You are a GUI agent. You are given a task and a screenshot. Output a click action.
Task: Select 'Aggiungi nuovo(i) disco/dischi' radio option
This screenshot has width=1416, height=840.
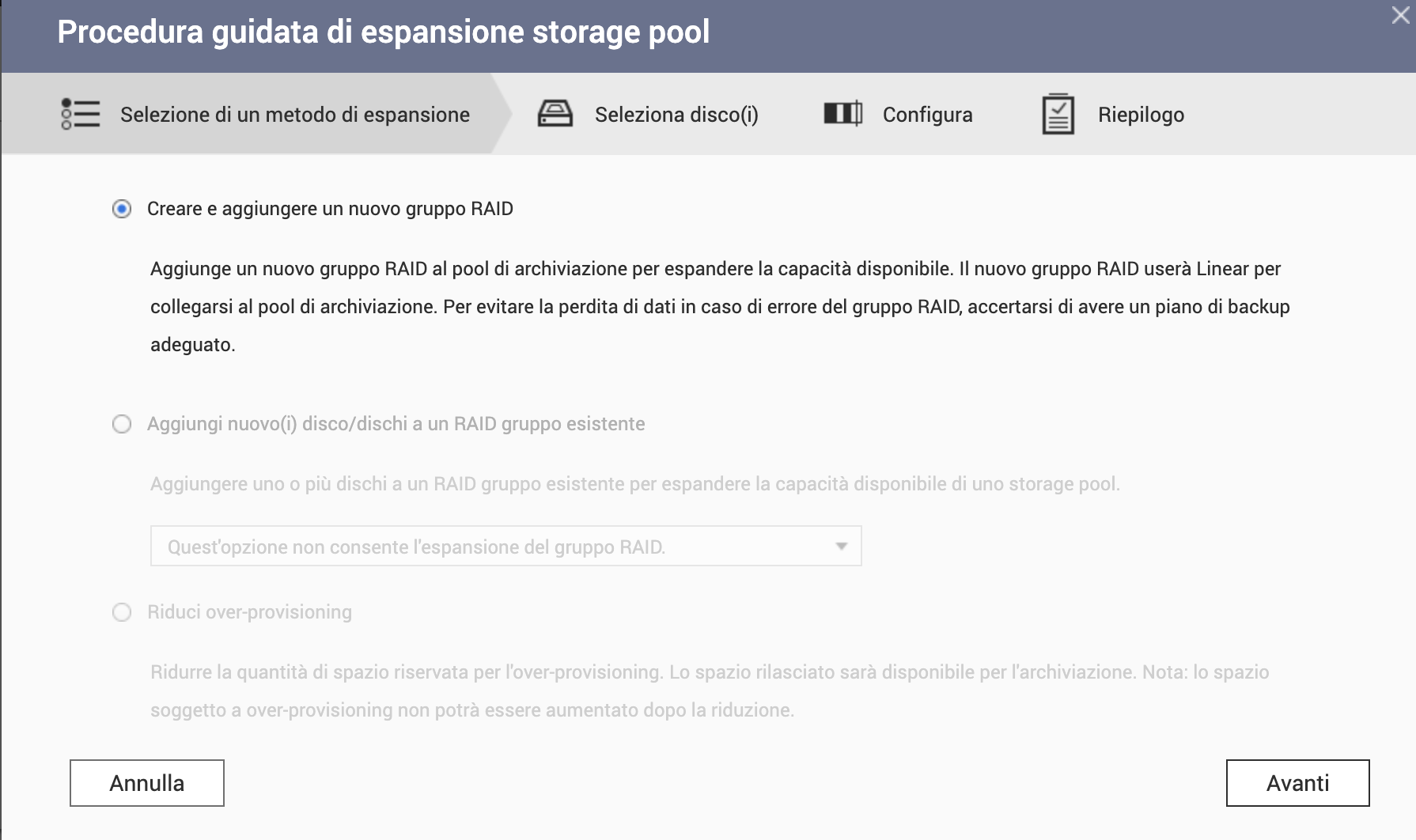click(x=122, y=424)
